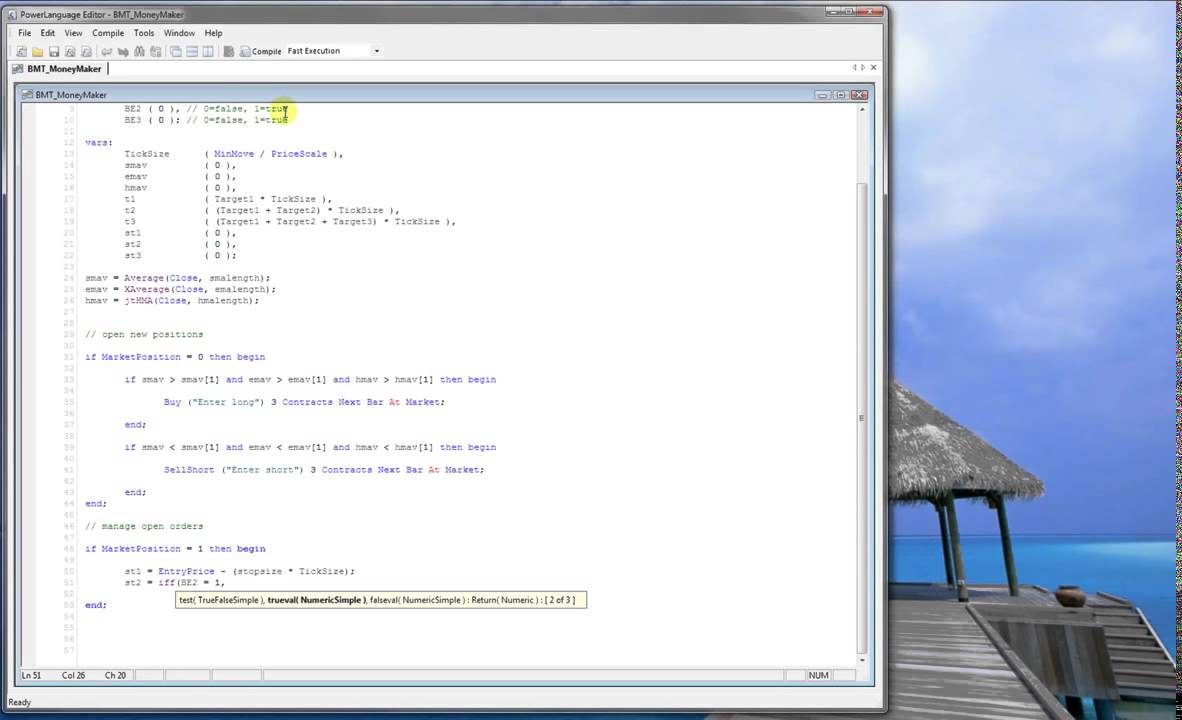Click the Save floppy disk icon
The width and height of the screenshot is (1182, 720).
[54, 51]
